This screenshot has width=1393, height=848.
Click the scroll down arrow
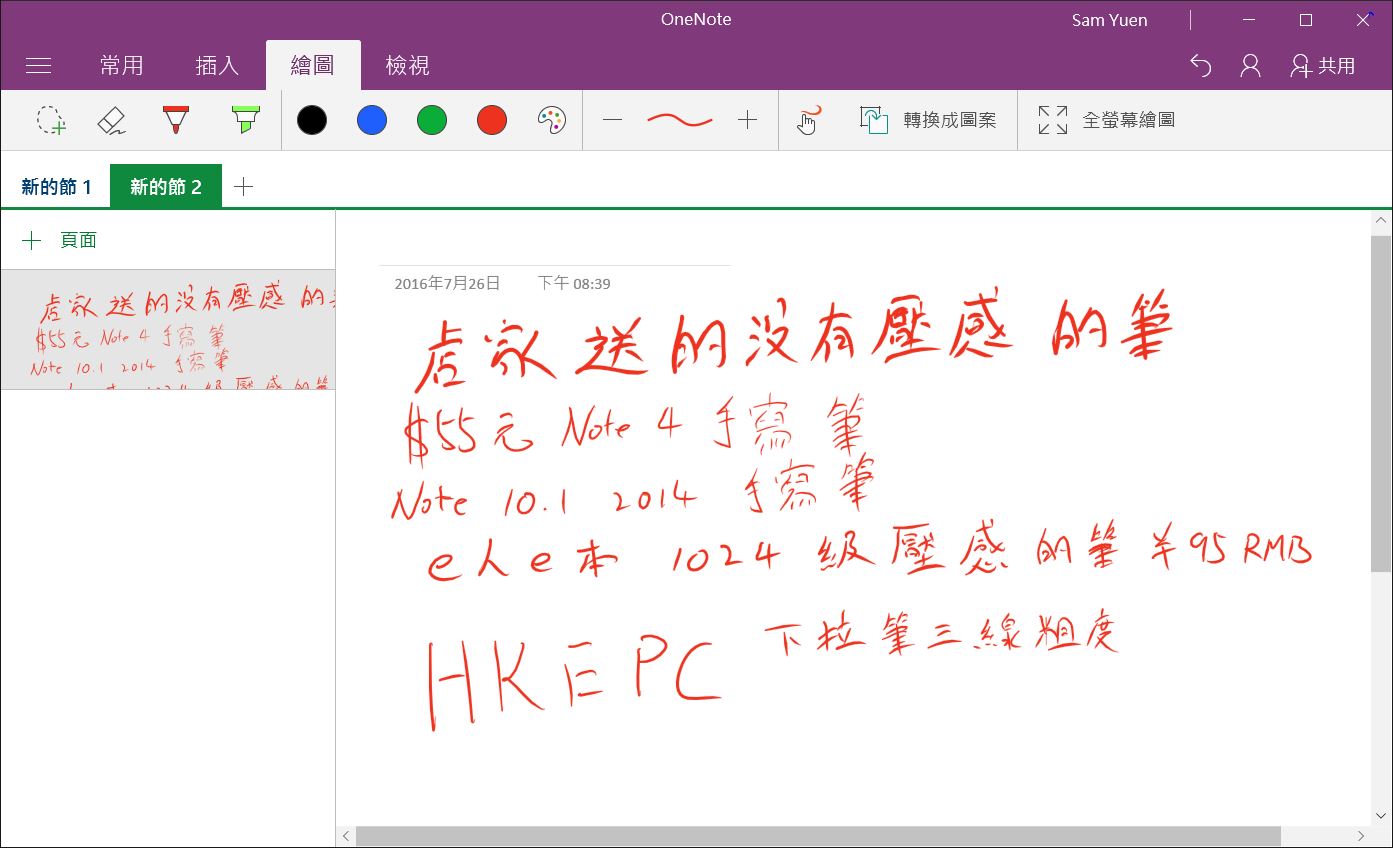pyautogui.click(x=1381, y=815)
